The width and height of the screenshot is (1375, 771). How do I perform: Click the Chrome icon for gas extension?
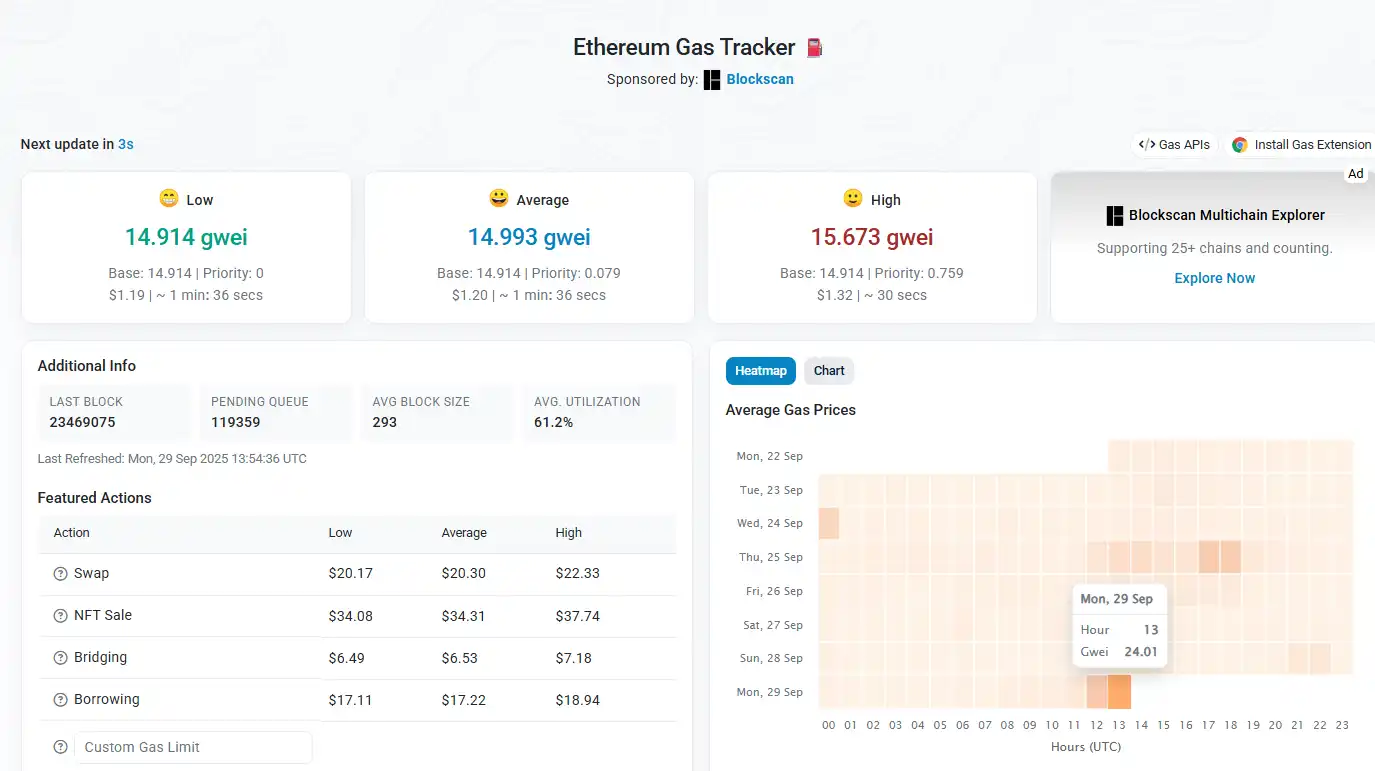[x=1240, y=145]
